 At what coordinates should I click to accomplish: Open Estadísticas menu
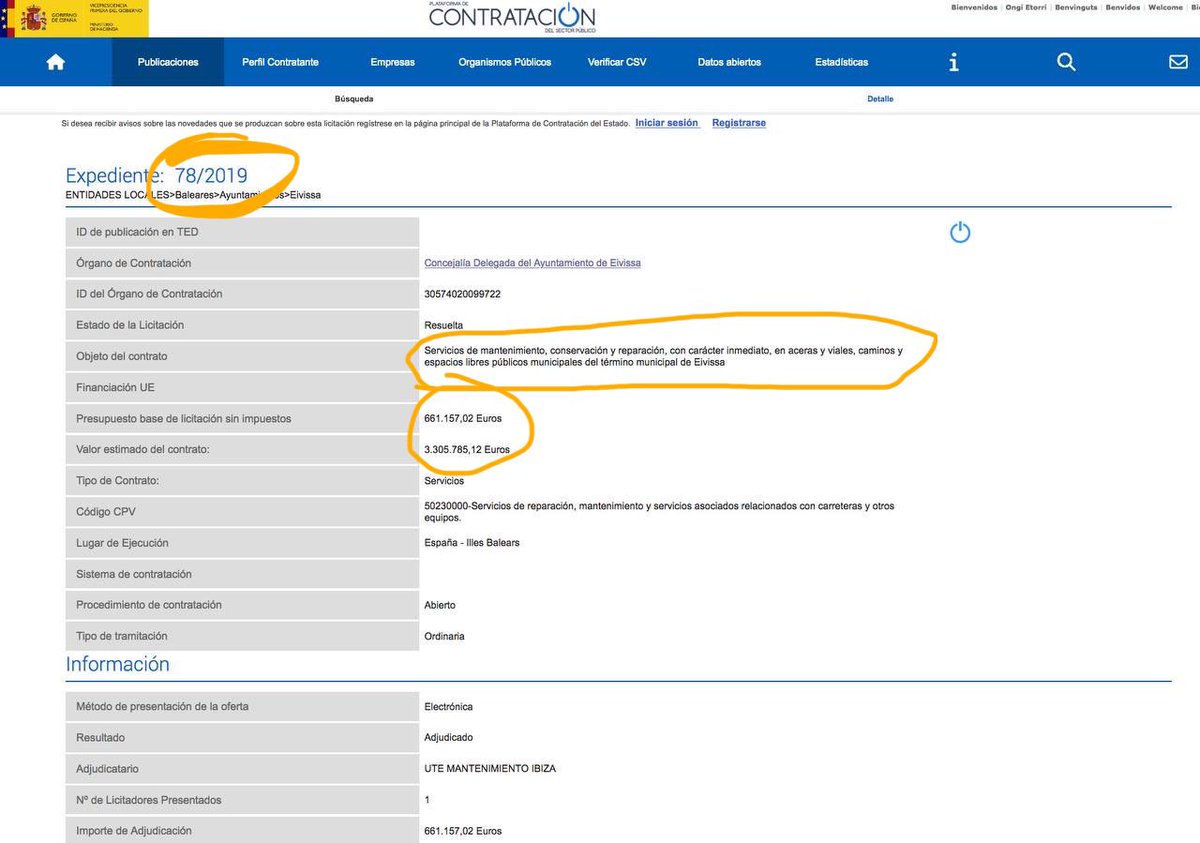click(841, 62)
